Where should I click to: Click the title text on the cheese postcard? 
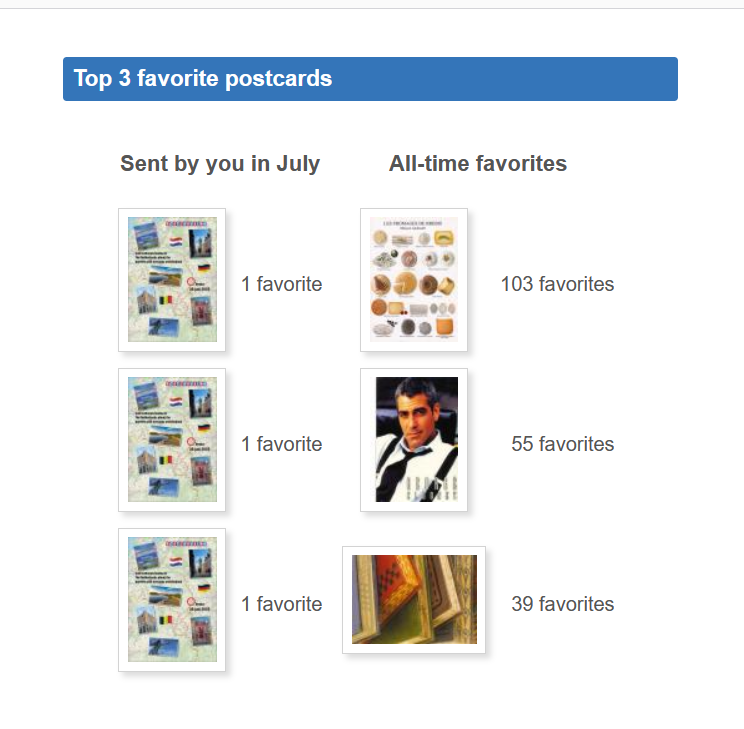point(413,223)
